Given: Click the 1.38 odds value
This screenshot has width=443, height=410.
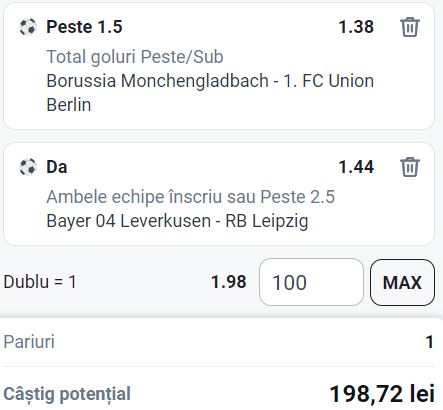Looking at the screenshot, I should click(356, 27).
